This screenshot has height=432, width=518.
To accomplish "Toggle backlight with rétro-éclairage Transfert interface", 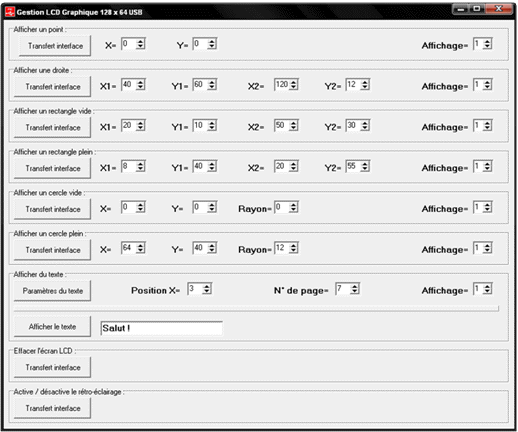I will (52, 408).
